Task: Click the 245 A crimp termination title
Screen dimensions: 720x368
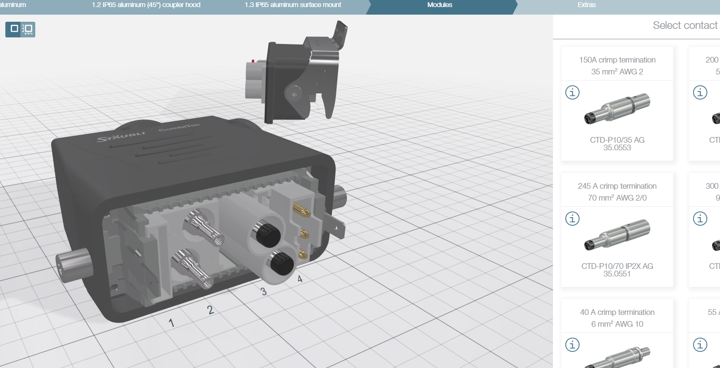Action: (x=617, y=186)
